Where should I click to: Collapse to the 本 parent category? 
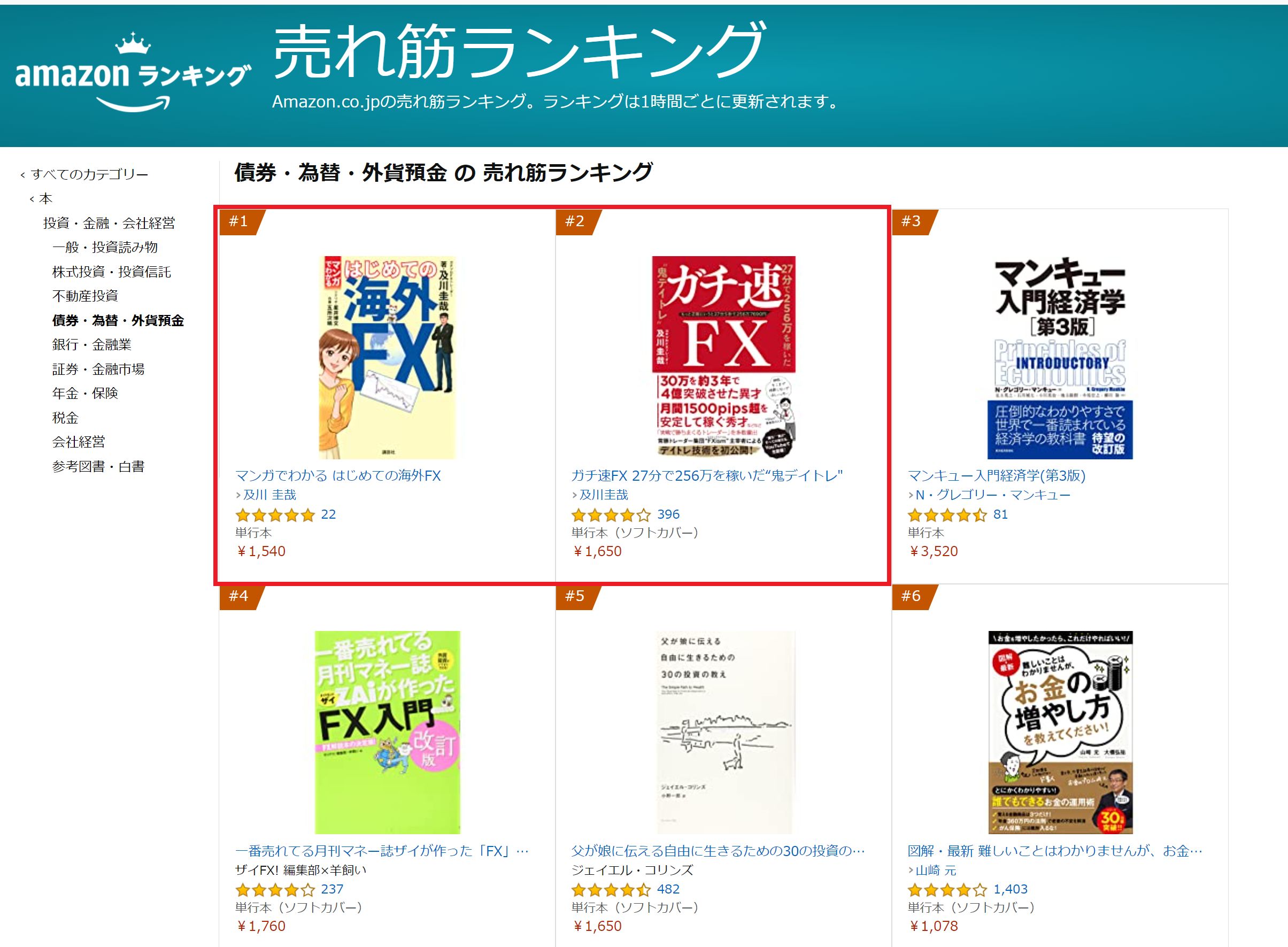pos(41,198)
